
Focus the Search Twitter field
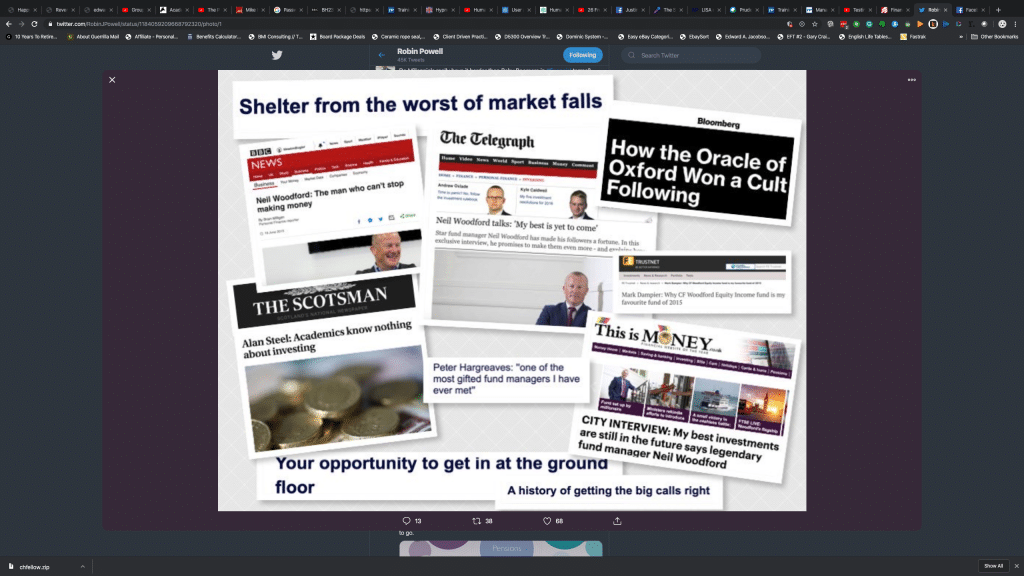click(x=691, y=56)
